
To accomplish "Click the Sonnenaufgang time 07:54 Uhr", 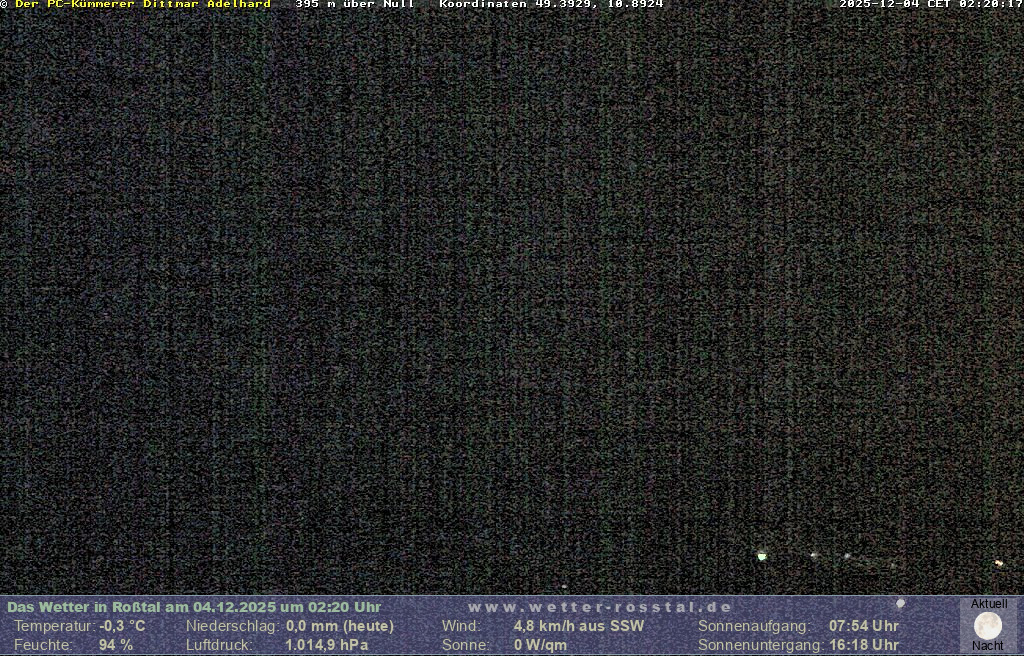I will [x=863, y=626].
